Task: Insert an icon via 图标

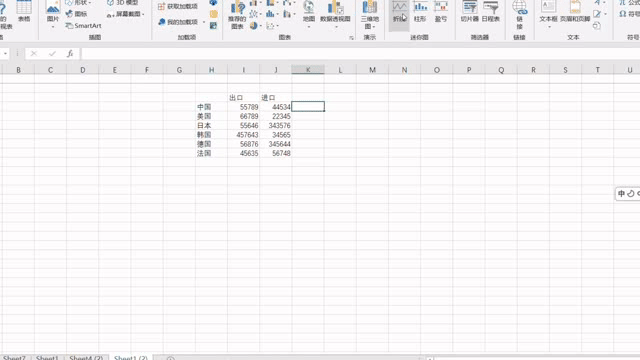Action: [76, 14]
